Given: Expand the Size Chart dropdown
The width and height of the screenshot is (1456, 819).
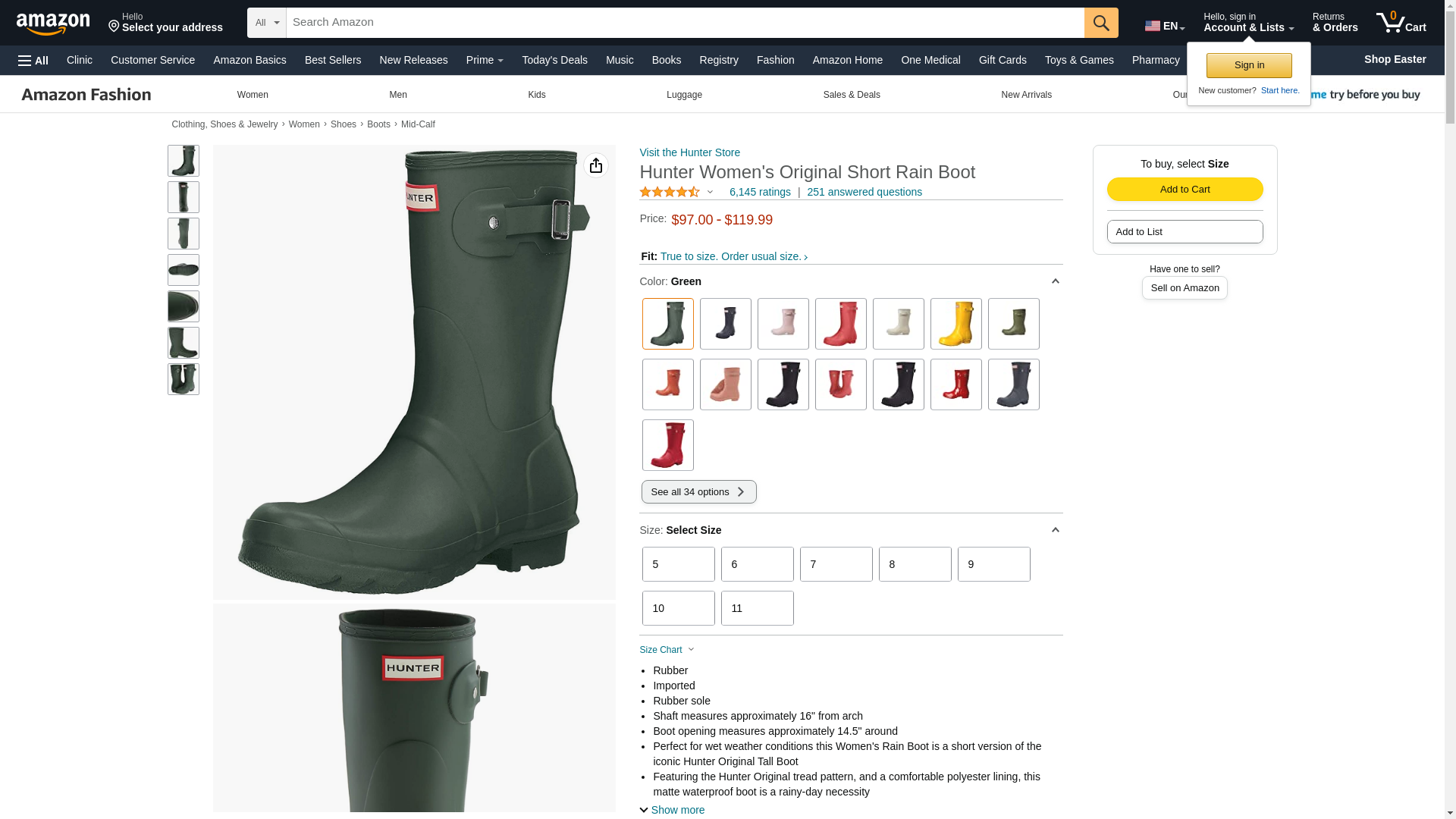Looking at the screenshot, I should (667, 650).
